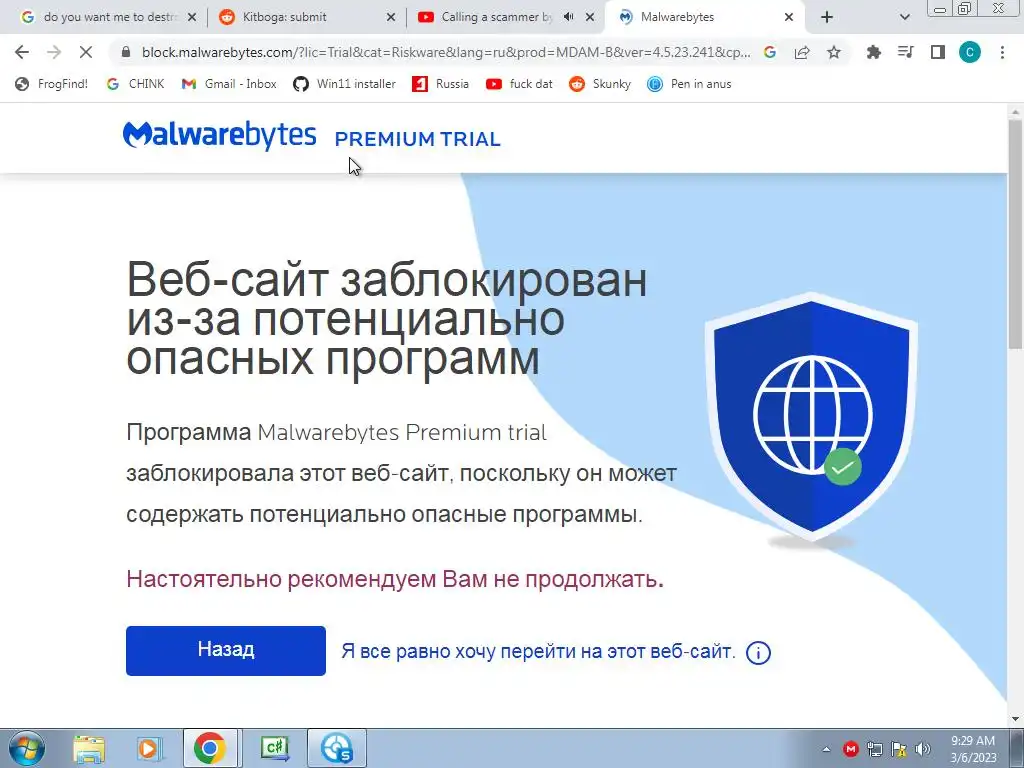Open Windows Explorer from the taskbar
Viewport: 1024px width, 768px height.
89,748
